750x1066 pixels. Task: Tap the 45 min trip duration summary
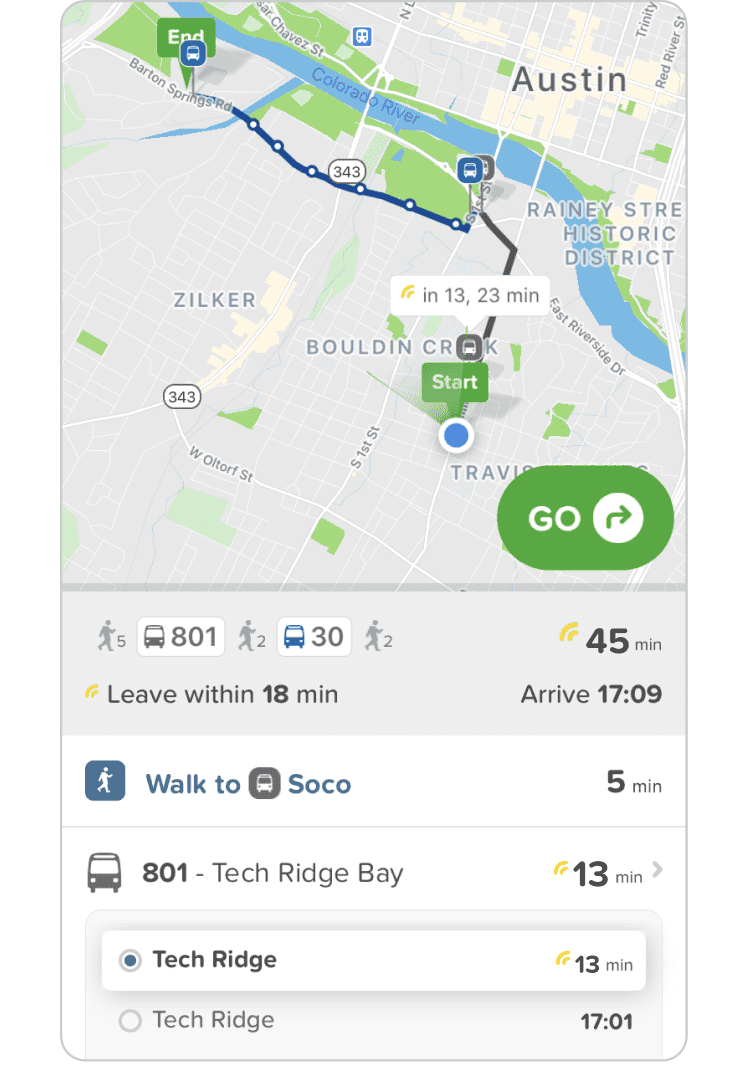click(610, 639)
